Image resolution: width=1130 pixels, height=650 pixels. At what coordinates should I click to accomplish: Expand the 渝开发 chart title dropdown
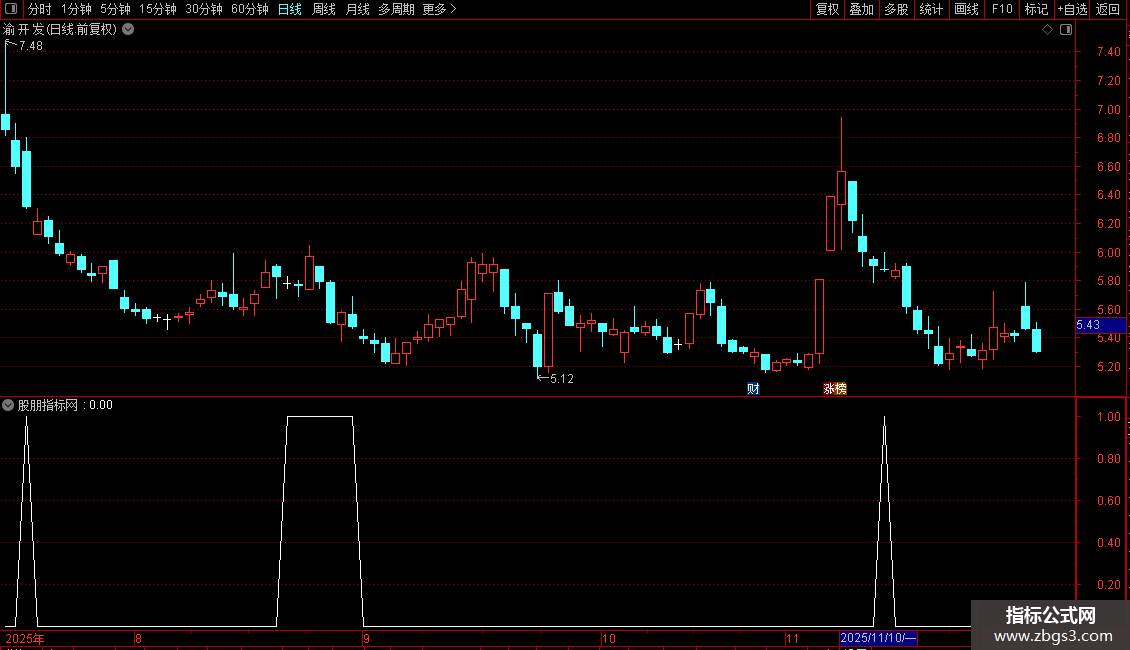[x=128, y=30]
